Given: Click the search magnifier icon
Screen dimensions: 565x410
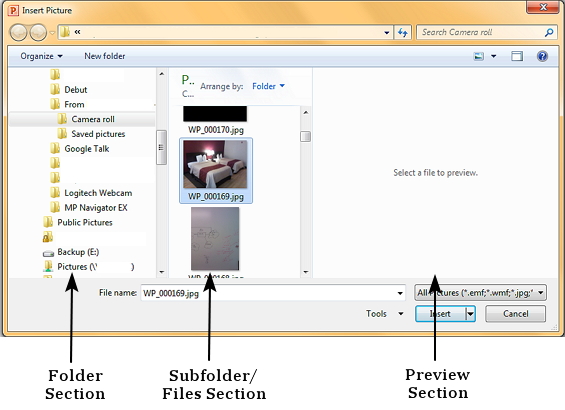Looking at the screenshot, I should click(549, 32).
